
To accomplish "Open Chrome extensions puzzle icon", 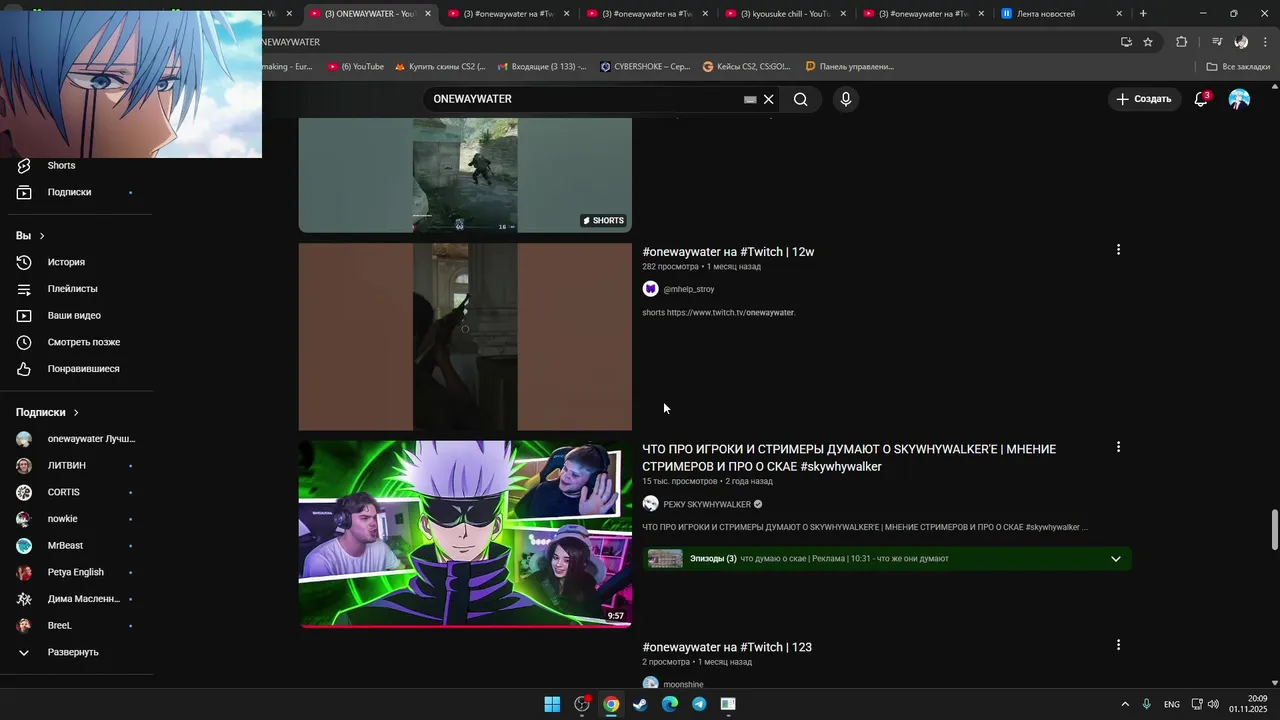I will pyautogui.click(x=1182, y=42).
